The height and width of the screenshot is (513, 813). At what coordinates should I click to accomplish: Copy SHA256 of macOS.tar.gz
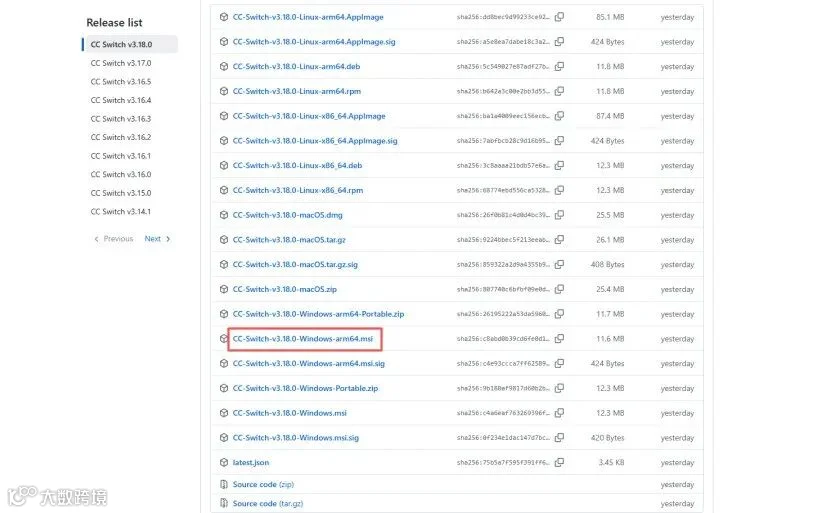(x=559, y=240)
